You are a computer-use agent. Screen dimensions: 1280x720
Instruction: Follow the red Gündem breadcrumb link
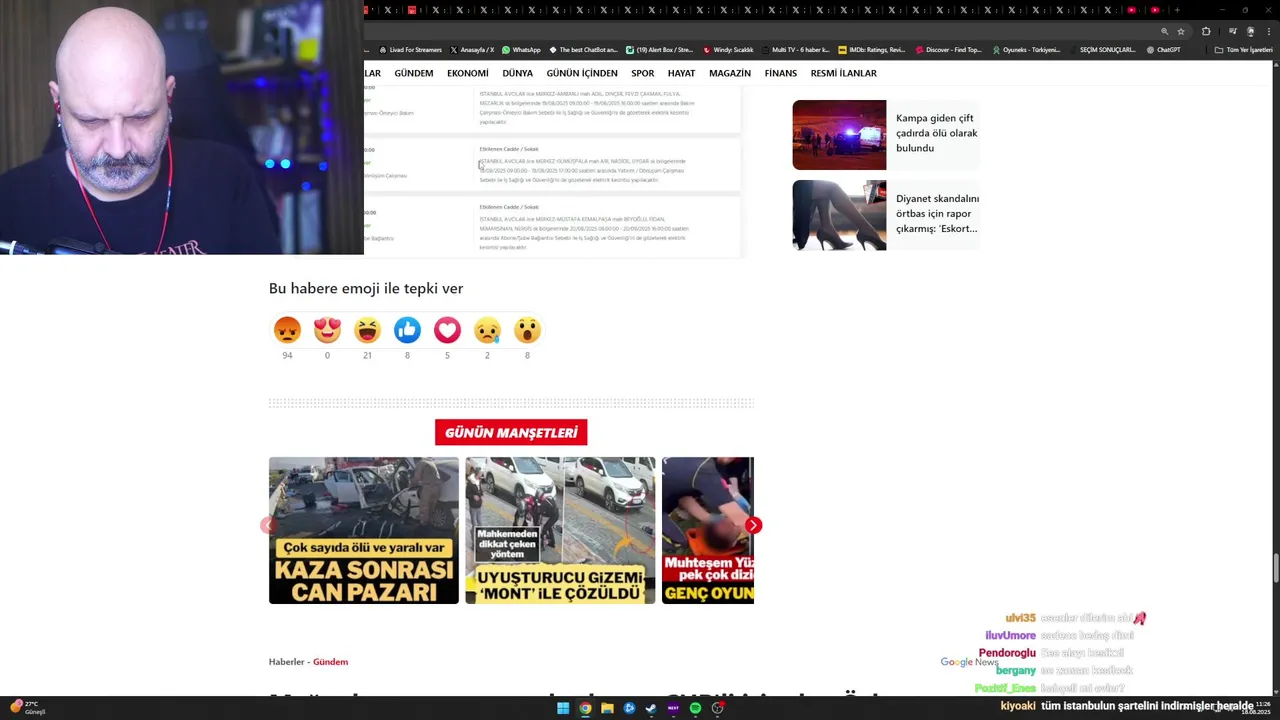tap(330, 662)
